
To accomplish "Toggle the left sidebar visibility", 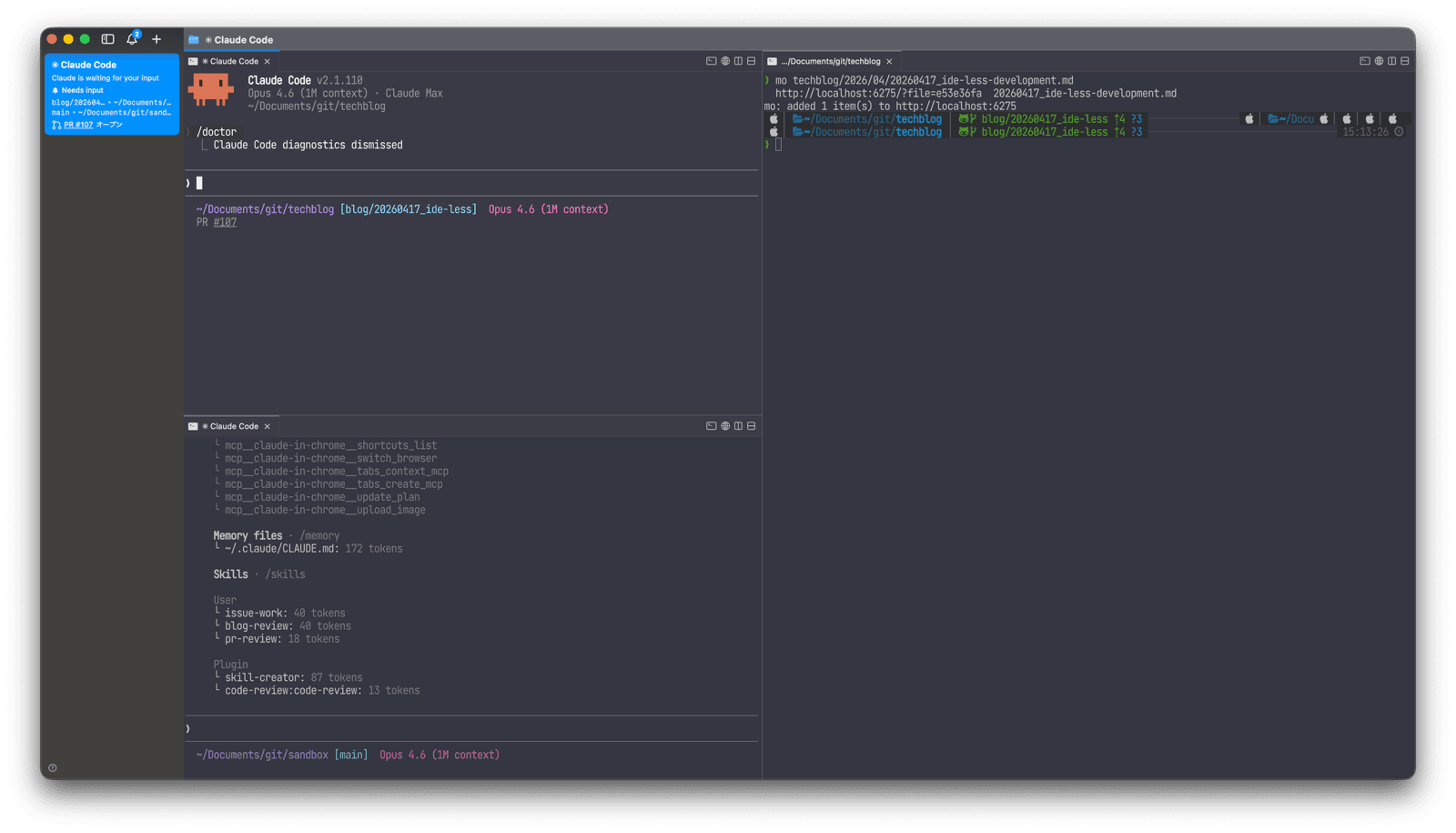I will 107,39.
